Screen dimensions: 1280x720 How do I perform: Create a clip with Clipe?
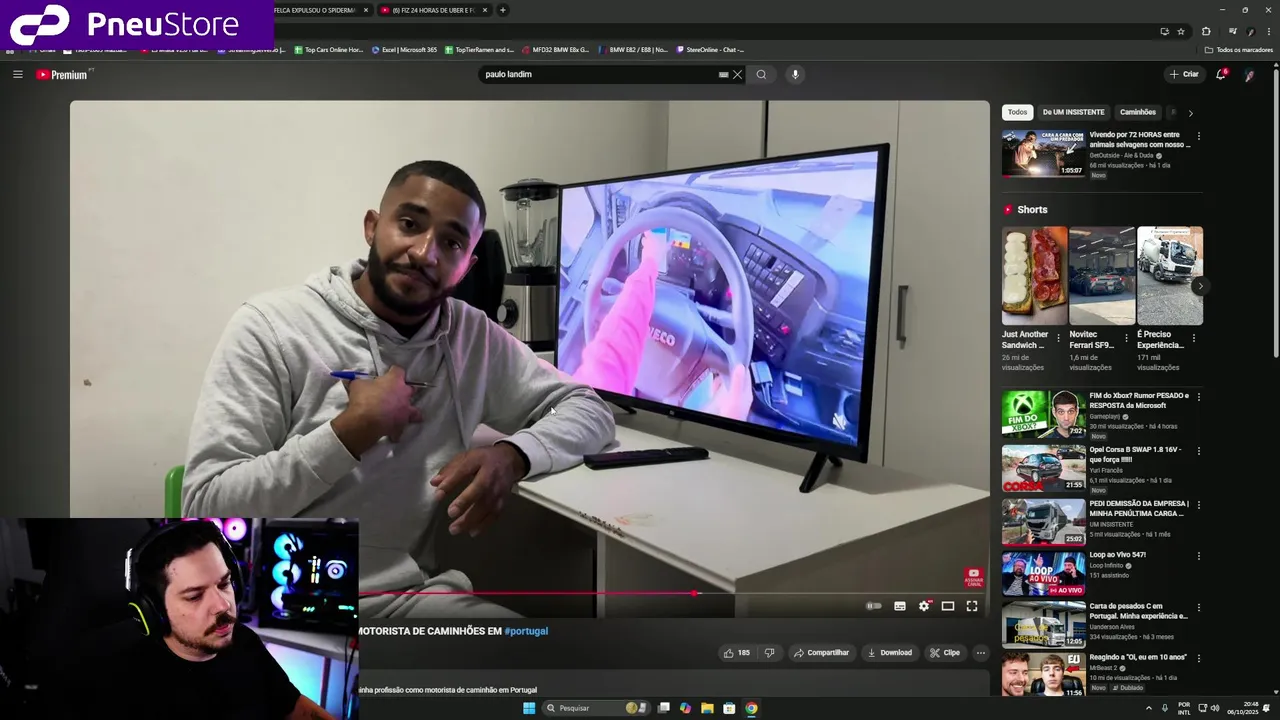point(944,653)
